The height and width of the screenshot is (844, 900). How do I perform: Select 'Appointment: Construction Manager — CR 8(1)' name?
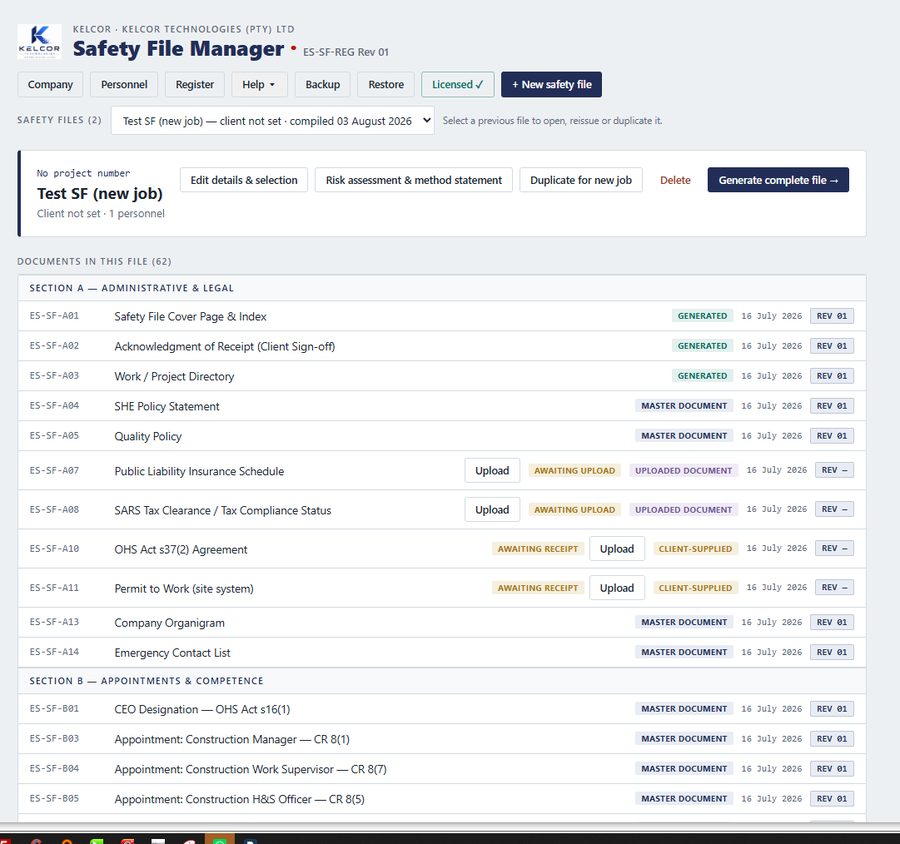[232, 739]
